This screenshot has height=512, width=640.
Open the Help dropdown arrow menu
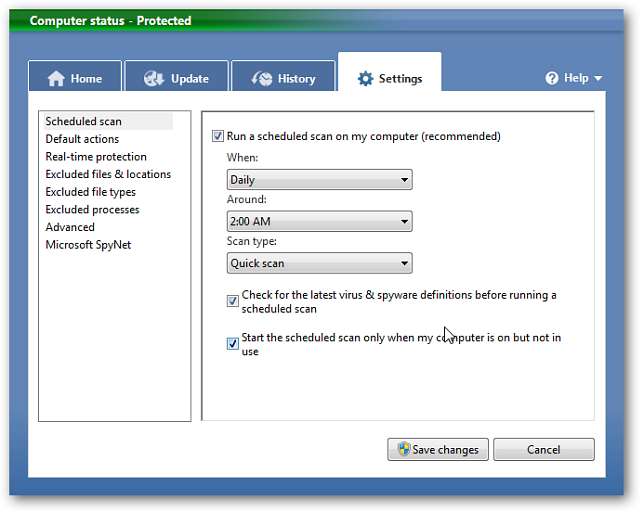[x=598, y=78]
